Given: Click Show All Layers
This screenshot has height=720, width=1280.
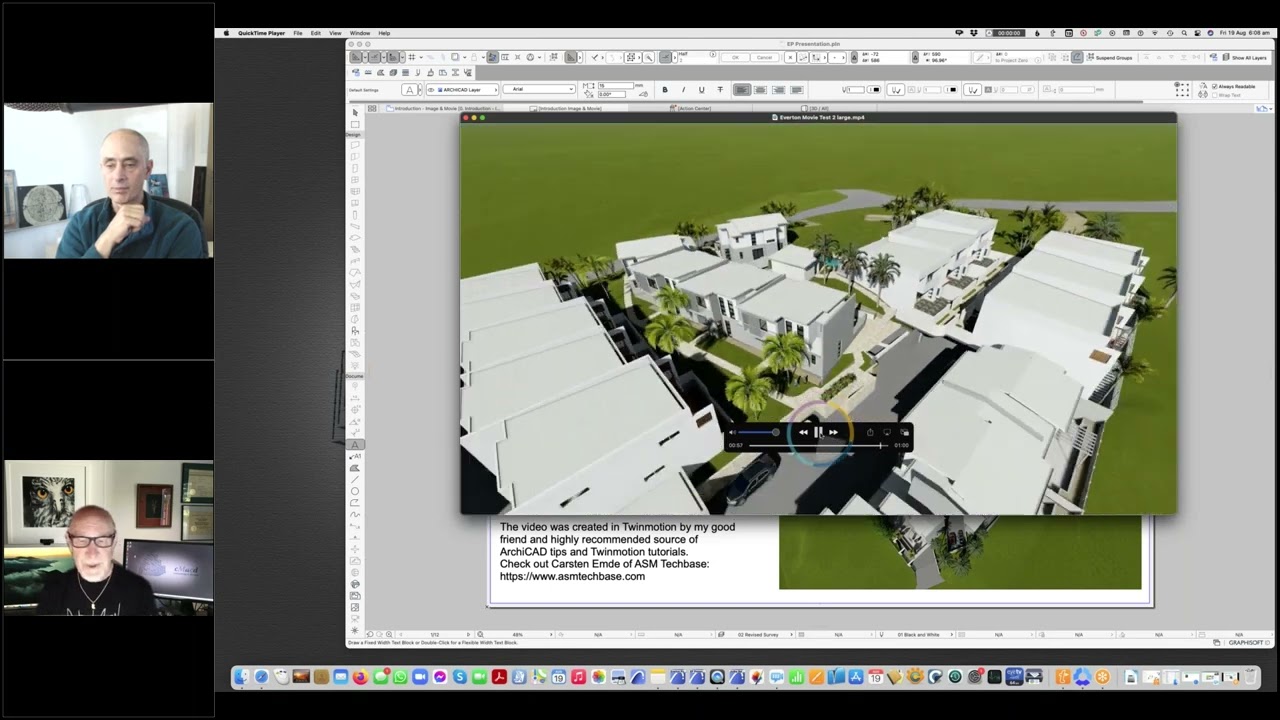Looking at the screenshot, I should (x=1244, y=58).
